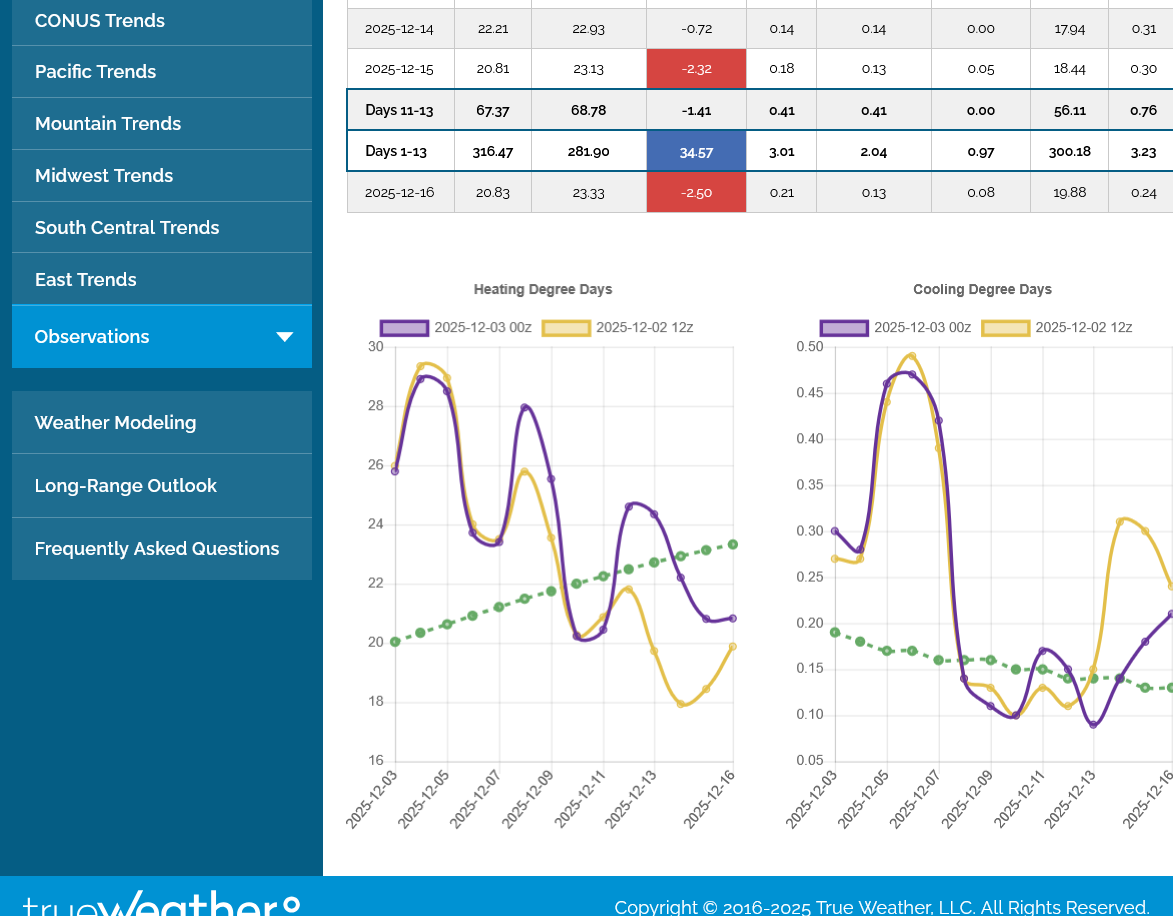1173x916 pixels.
Task: Open CONUS Trends in sidebar
Action: click(x=100, y=21)
